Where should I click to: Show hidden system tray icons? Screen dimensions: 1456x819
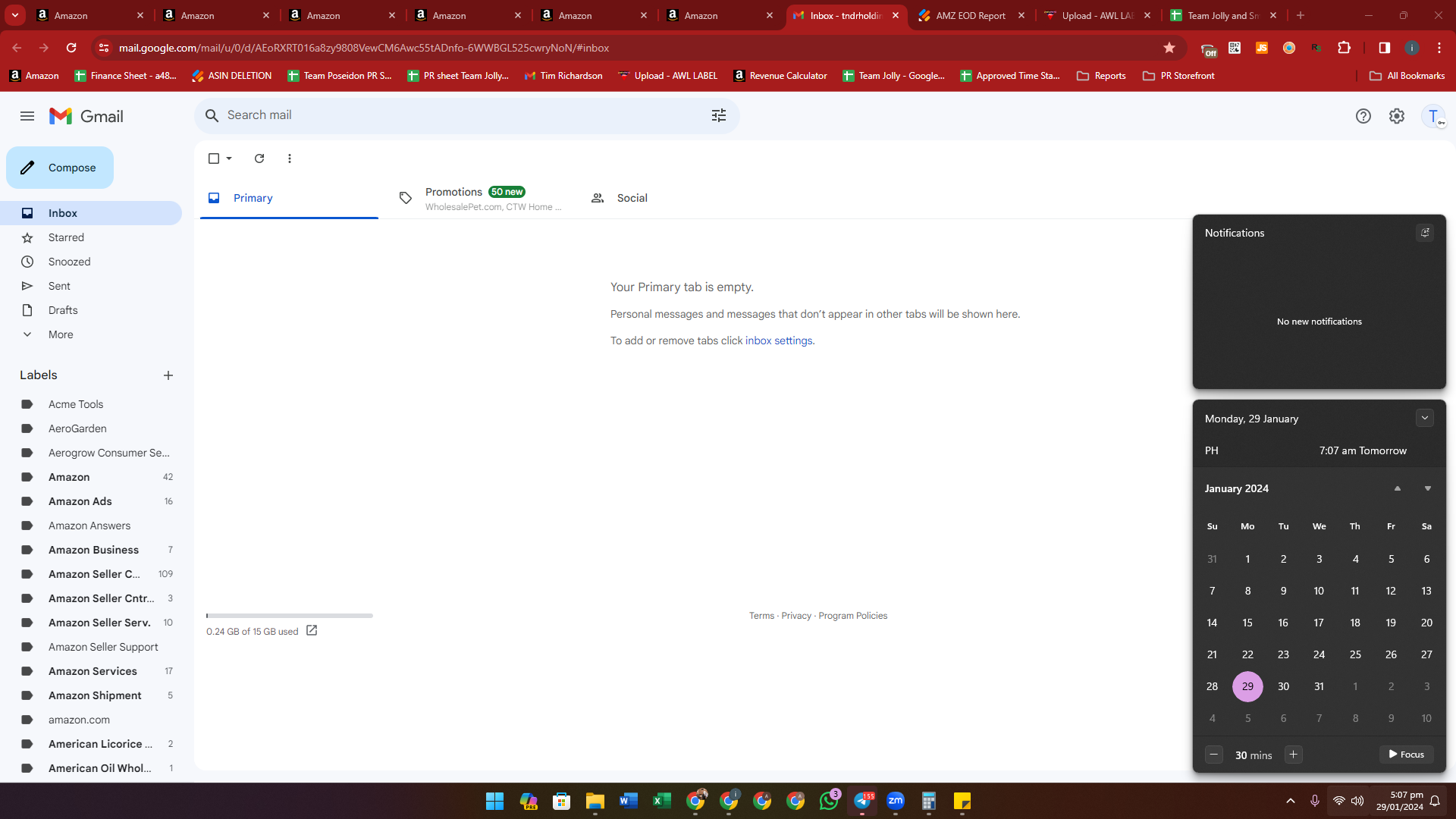1291,801
